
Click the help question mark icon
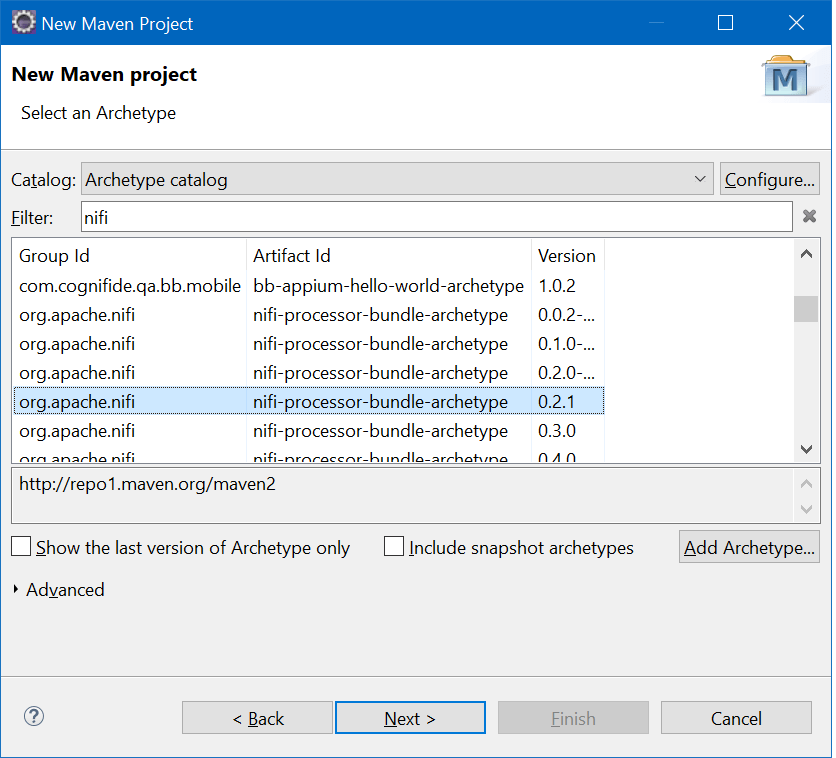(34, 717)
